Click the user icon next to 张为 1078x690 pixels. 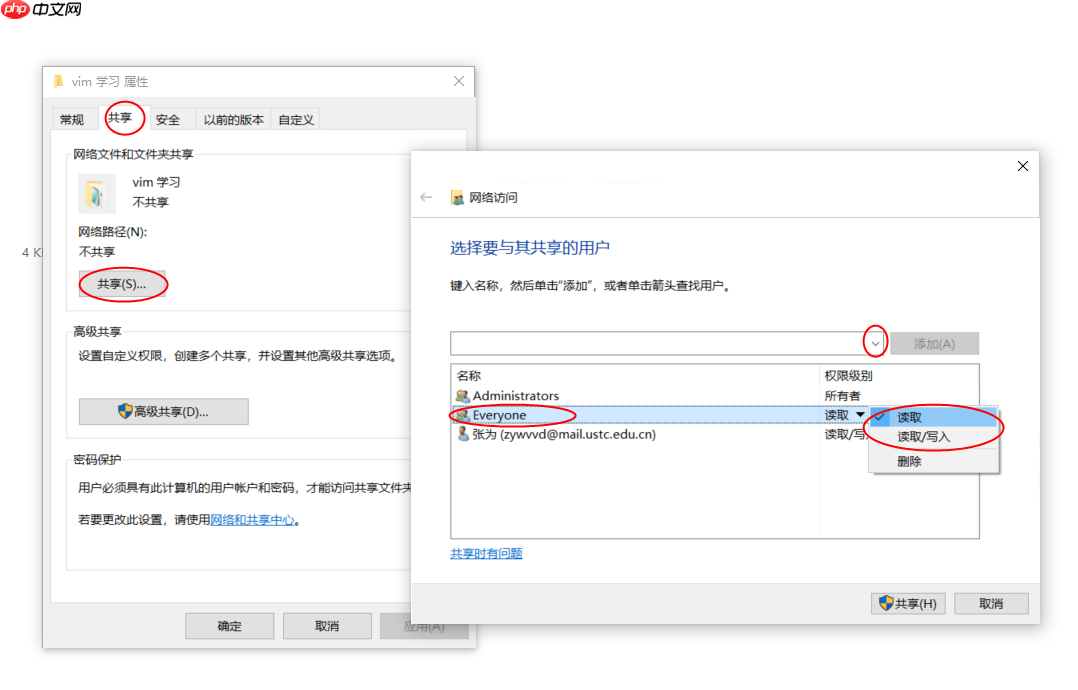pyautogui.click(x=462, y=434)
